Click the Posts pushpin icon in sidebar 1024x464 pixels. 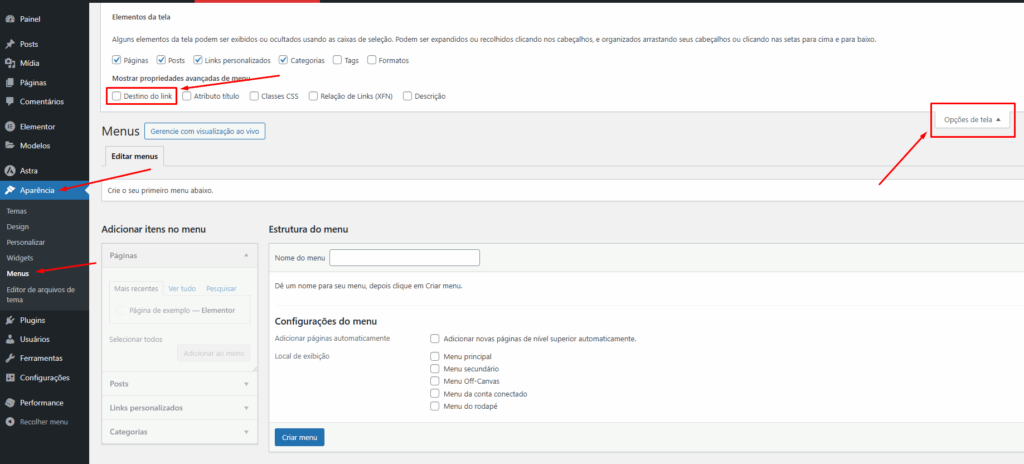(x=10, y=44)
